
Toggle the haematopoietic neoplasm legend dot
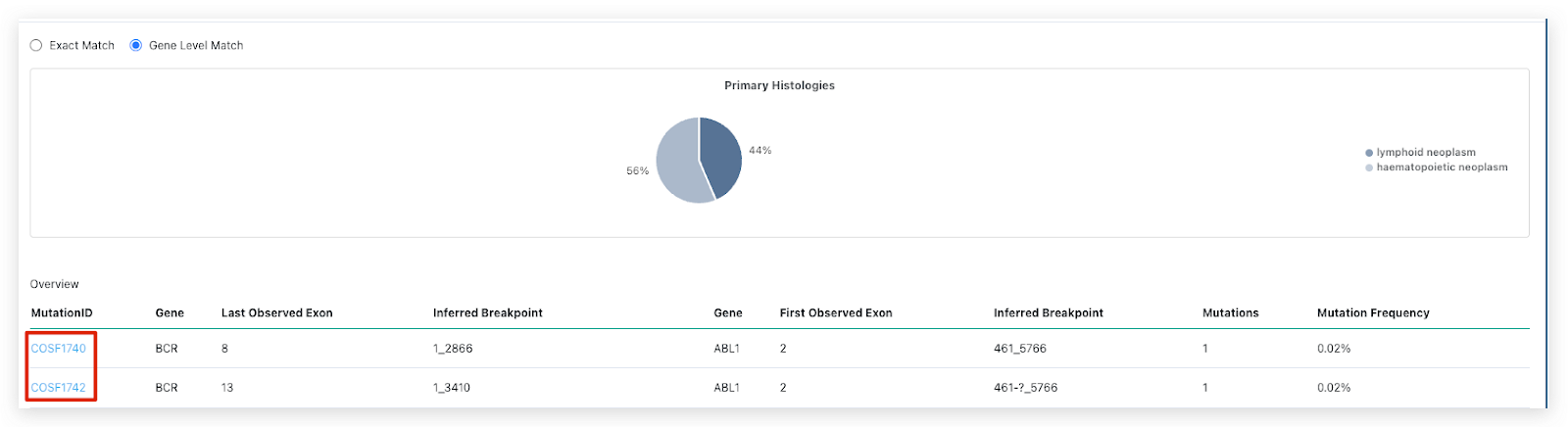1369,168
